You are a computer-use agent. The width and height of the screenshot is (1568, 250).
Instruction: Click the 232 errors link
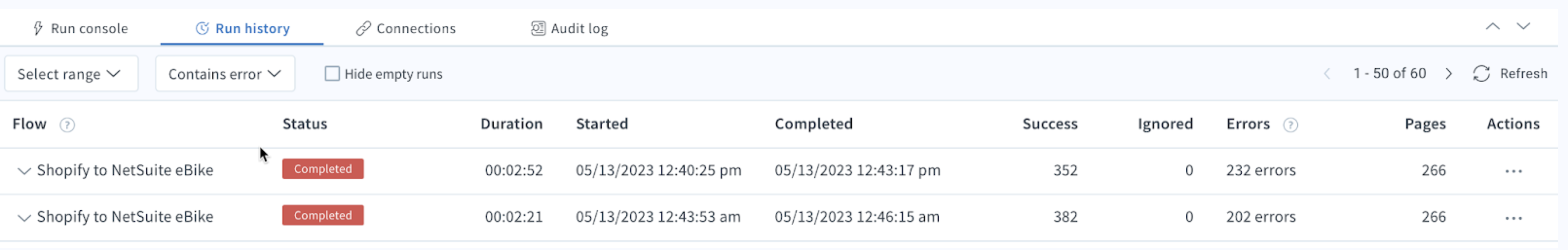(1261, 170)
